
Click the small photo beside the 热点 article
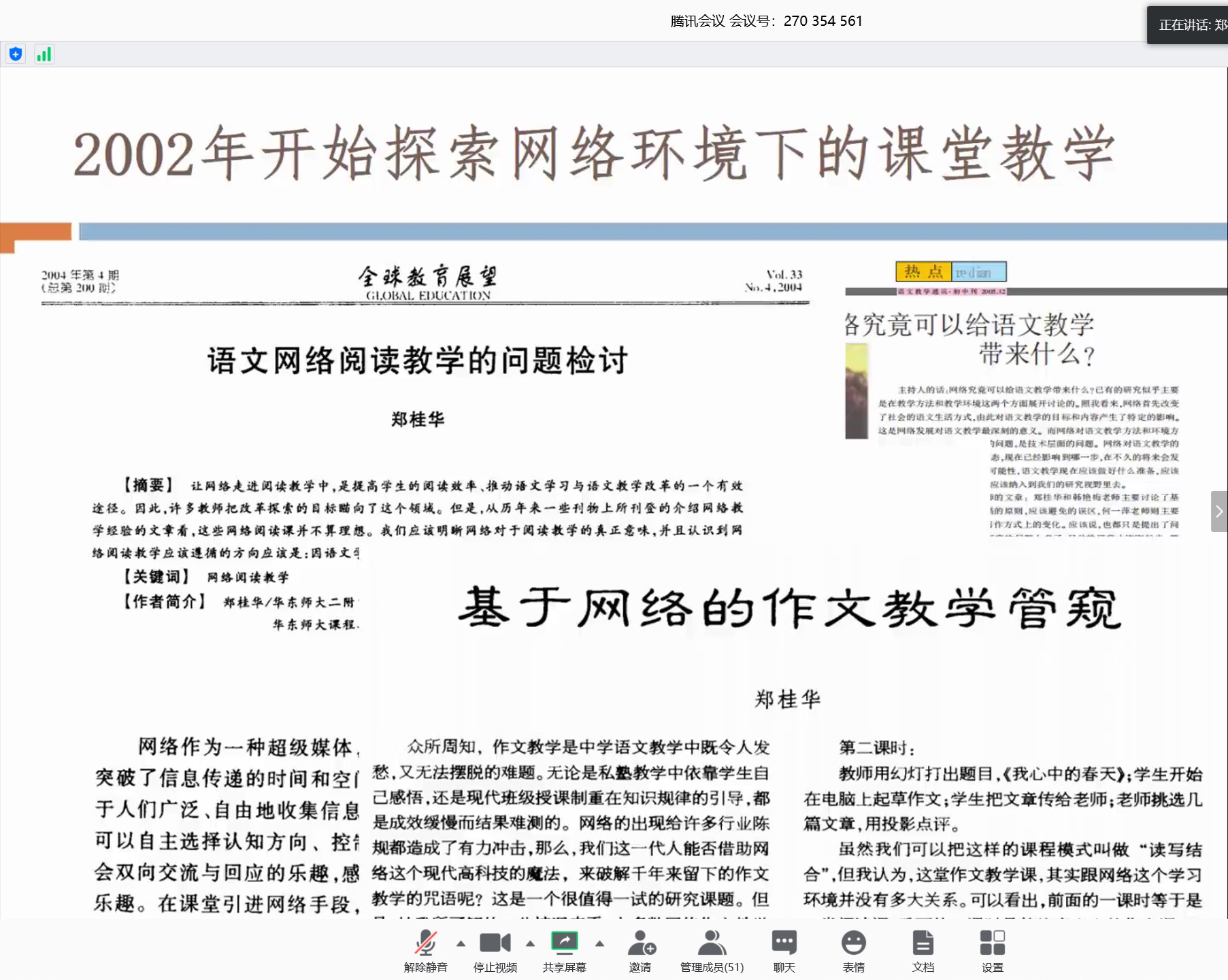(857, 391)
